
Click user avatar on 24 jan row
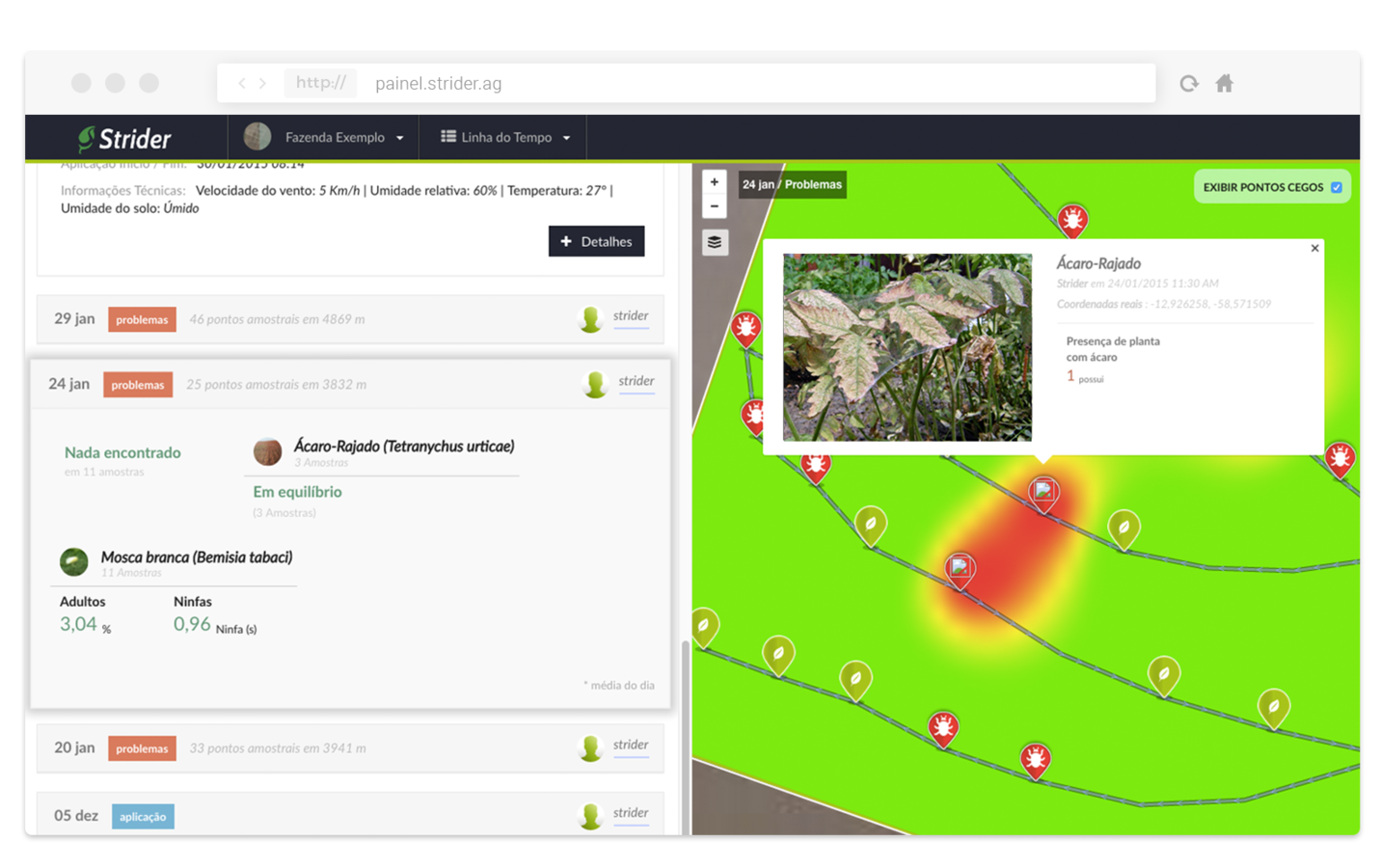[x=595, y=385]
